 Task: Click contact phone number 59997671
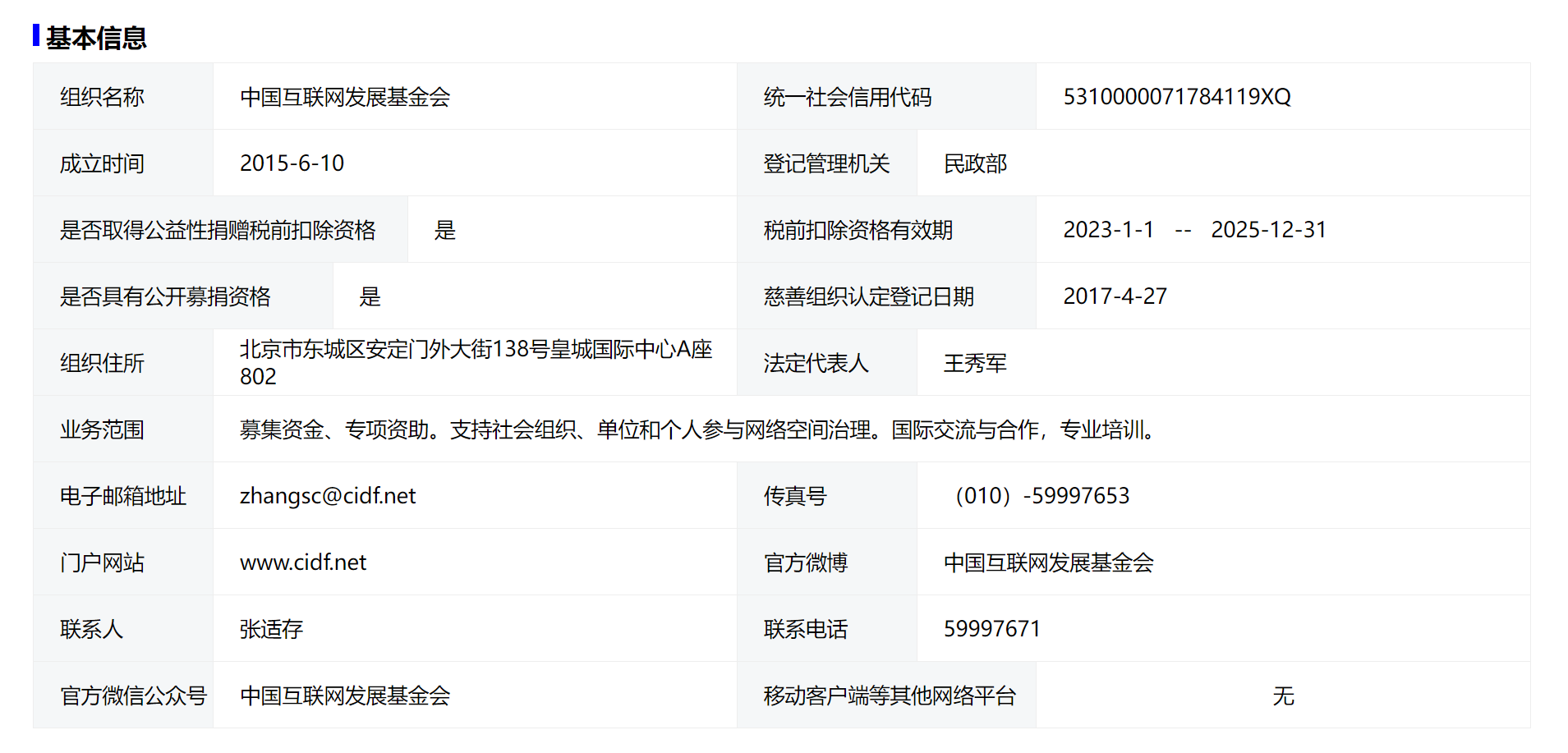coord(992,629)
